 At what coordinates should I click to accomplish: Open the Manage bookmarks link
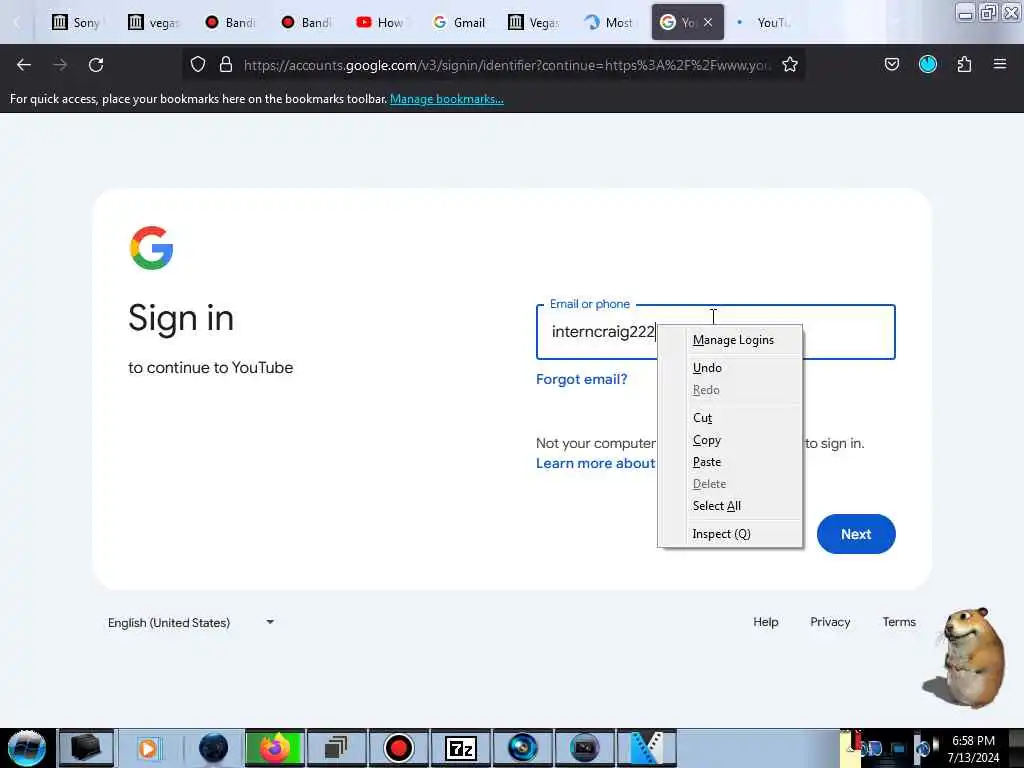[447, 99]
